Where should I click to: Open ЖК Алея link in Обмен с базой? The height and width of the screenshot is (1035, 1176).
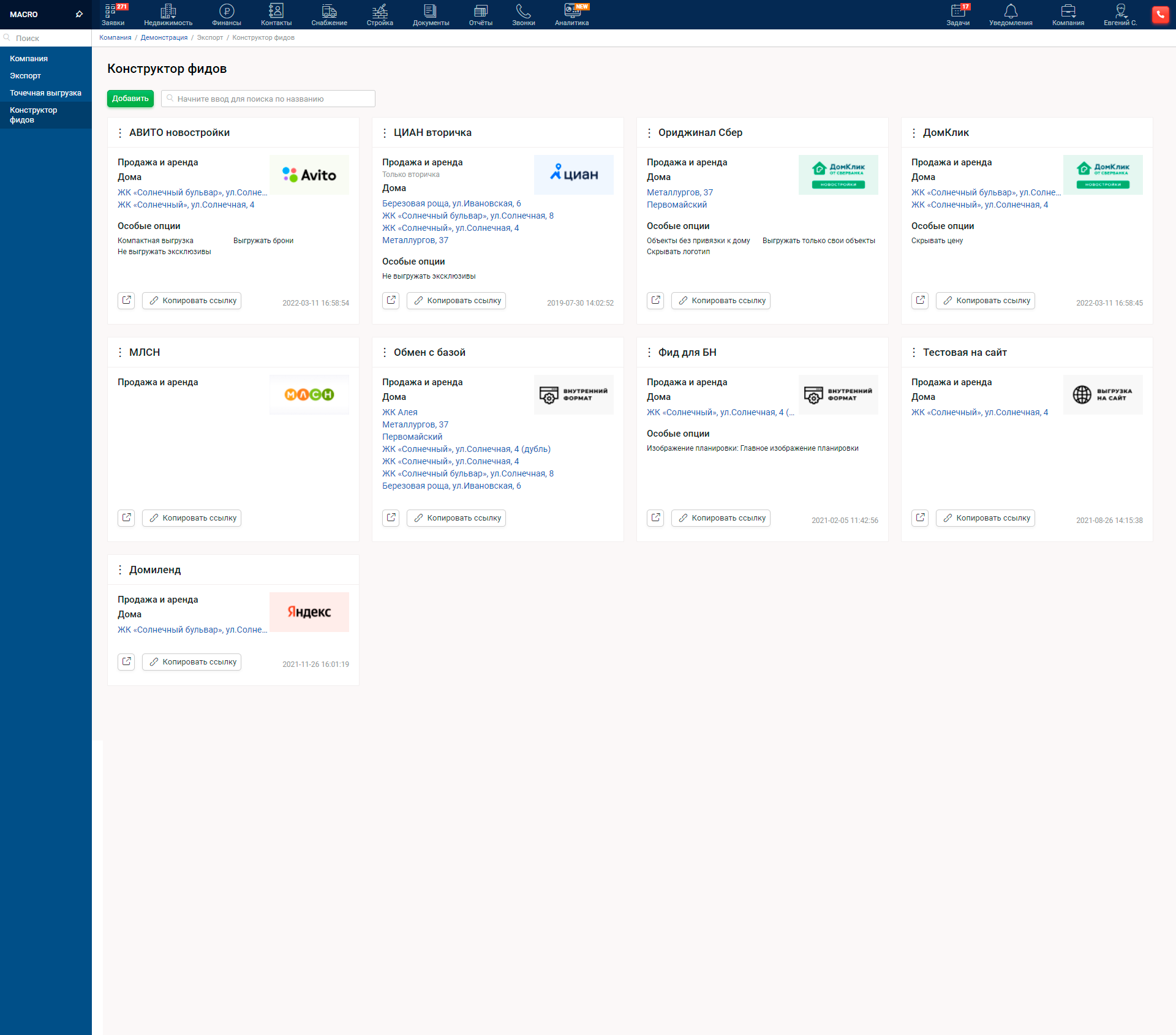(399, 412)
